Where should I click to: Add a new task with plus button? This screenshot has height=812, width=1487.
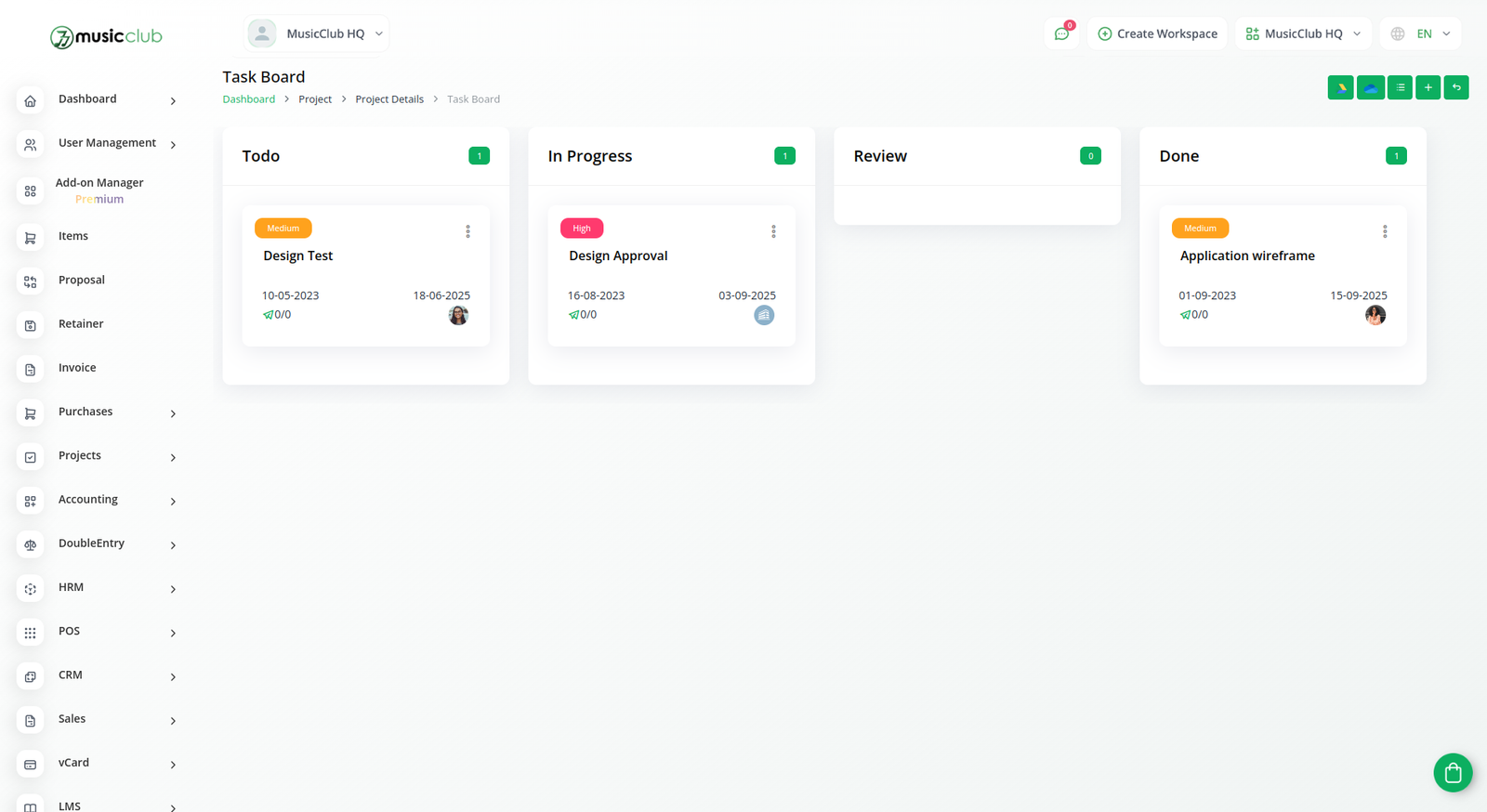coord(1428,87)
